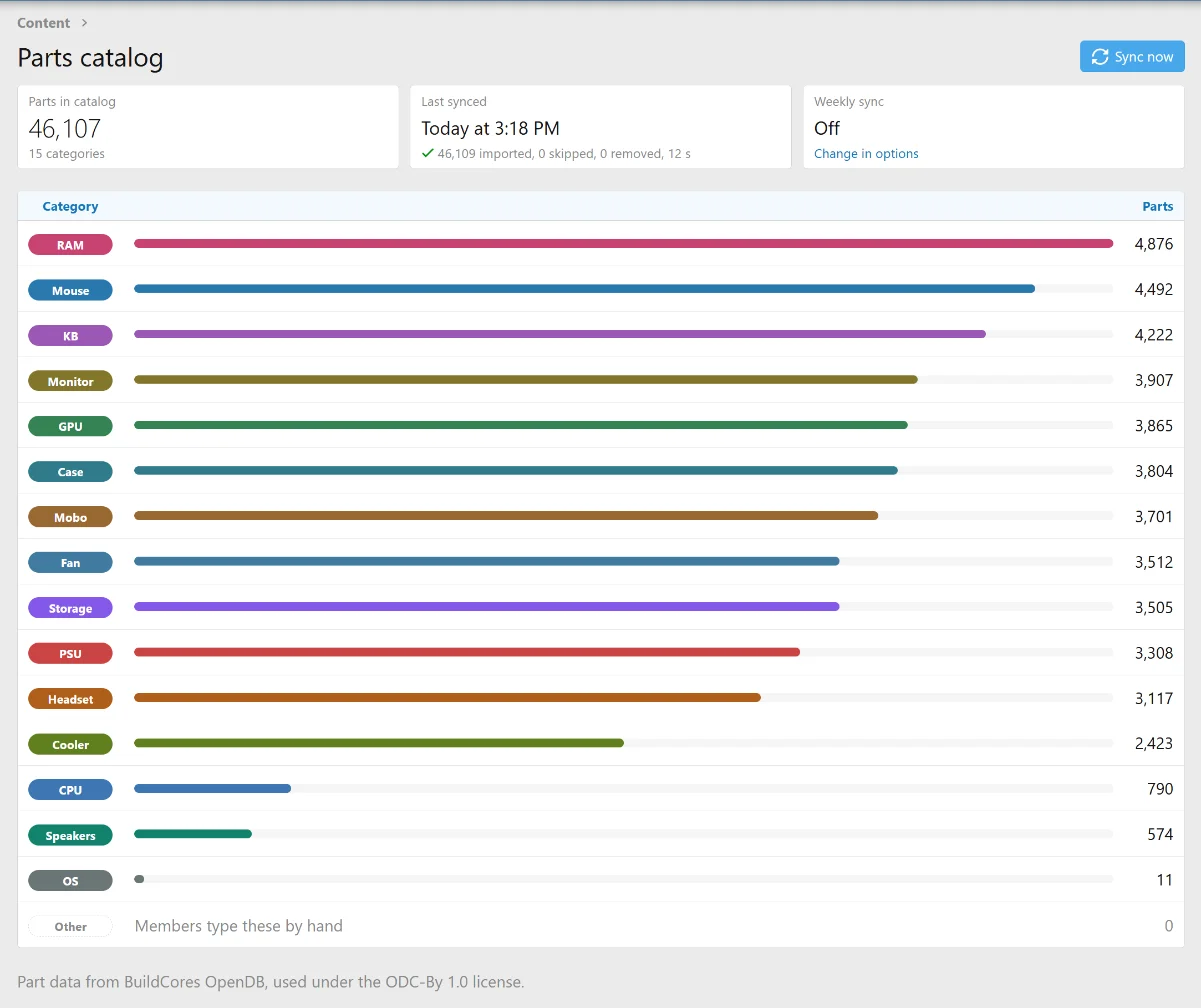The height and width of the screenshot is (1008, 1201).
Task: Click the Monitor parts count 3,907
Action: (x=1154, y=380)
